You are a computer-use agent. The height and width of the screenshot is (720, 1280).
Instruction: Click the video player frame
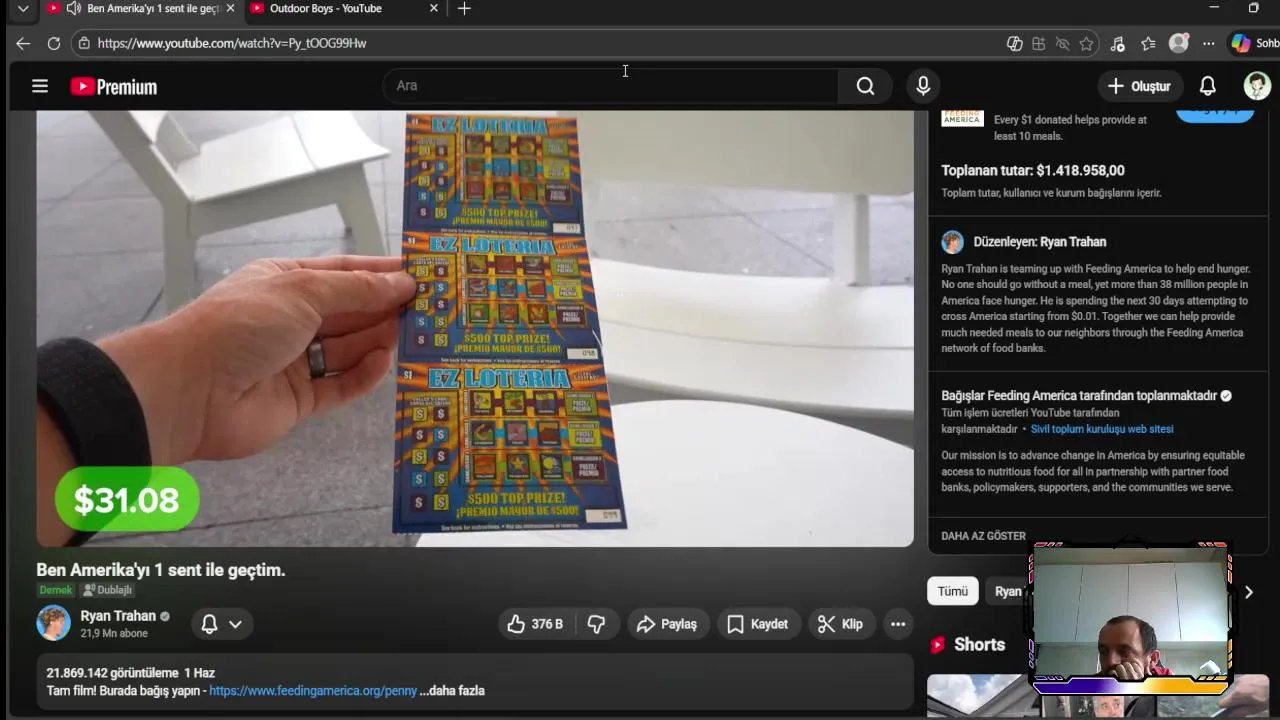475,328
